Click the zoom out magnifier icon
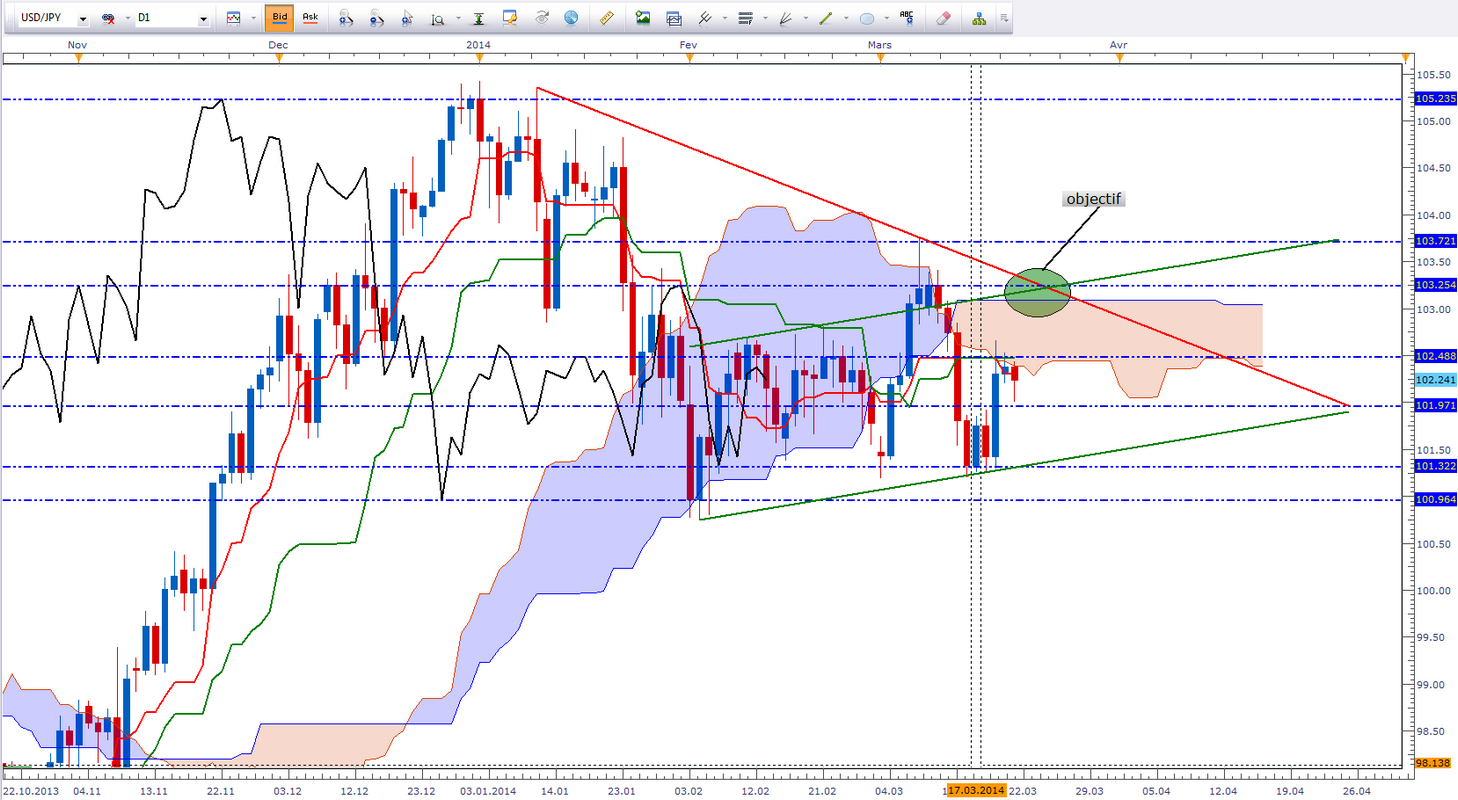The width and height of the screenshot is (1458, 800). coord(377,18)
